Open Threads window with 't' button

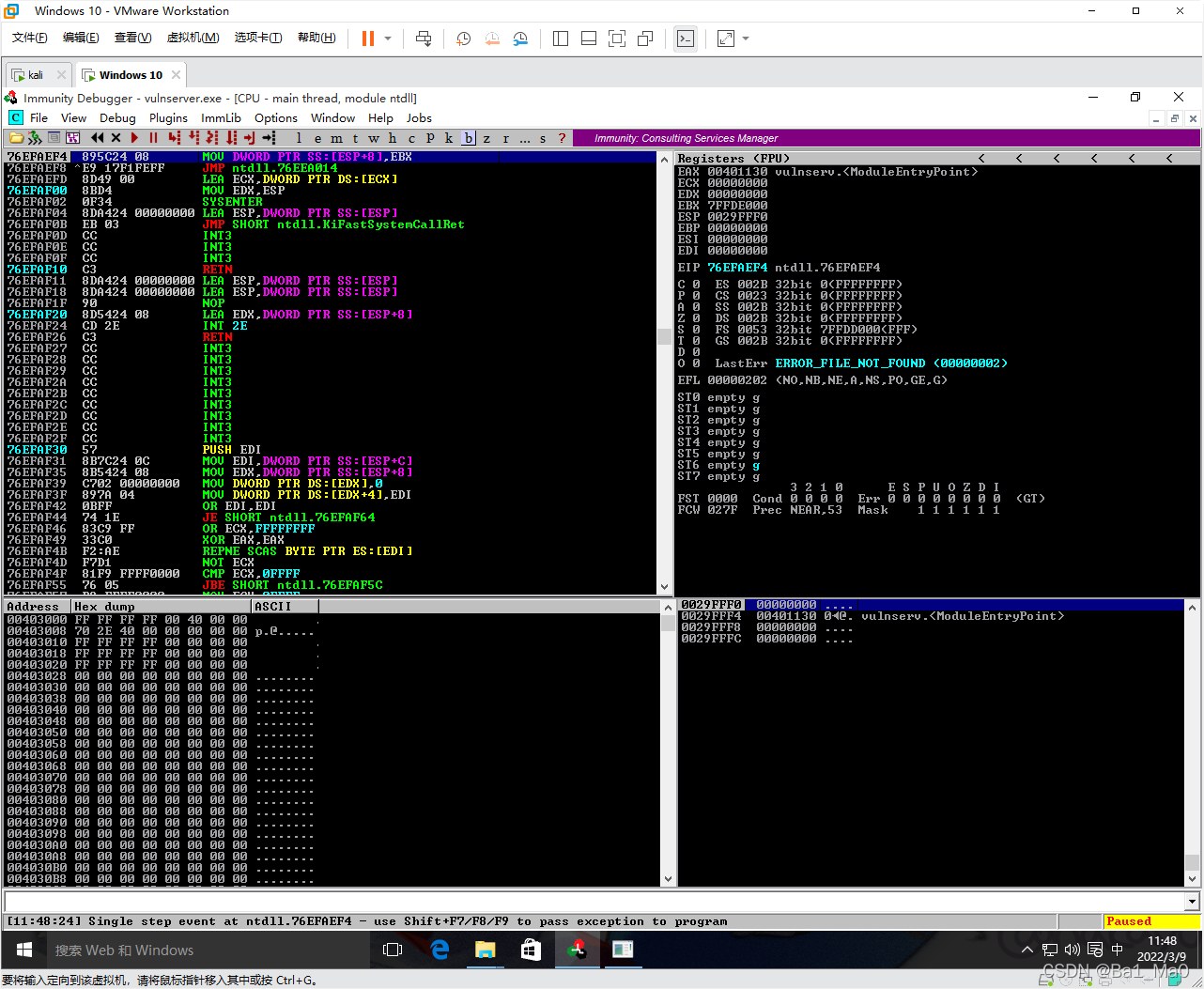click(355, 138)
